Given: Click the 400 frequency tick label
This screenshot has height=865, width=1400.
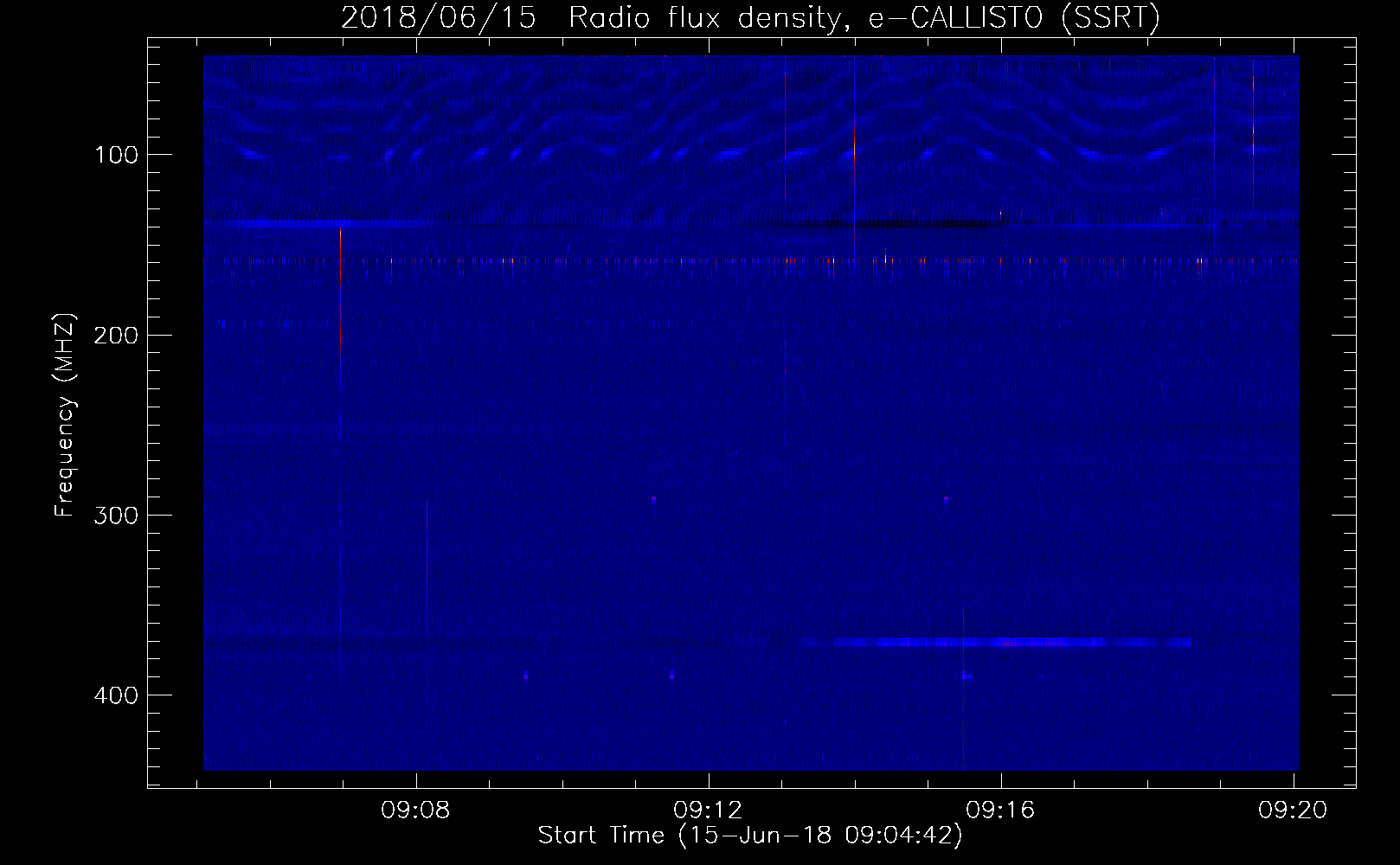Looking at the screenshot, I should pos(116,695).
